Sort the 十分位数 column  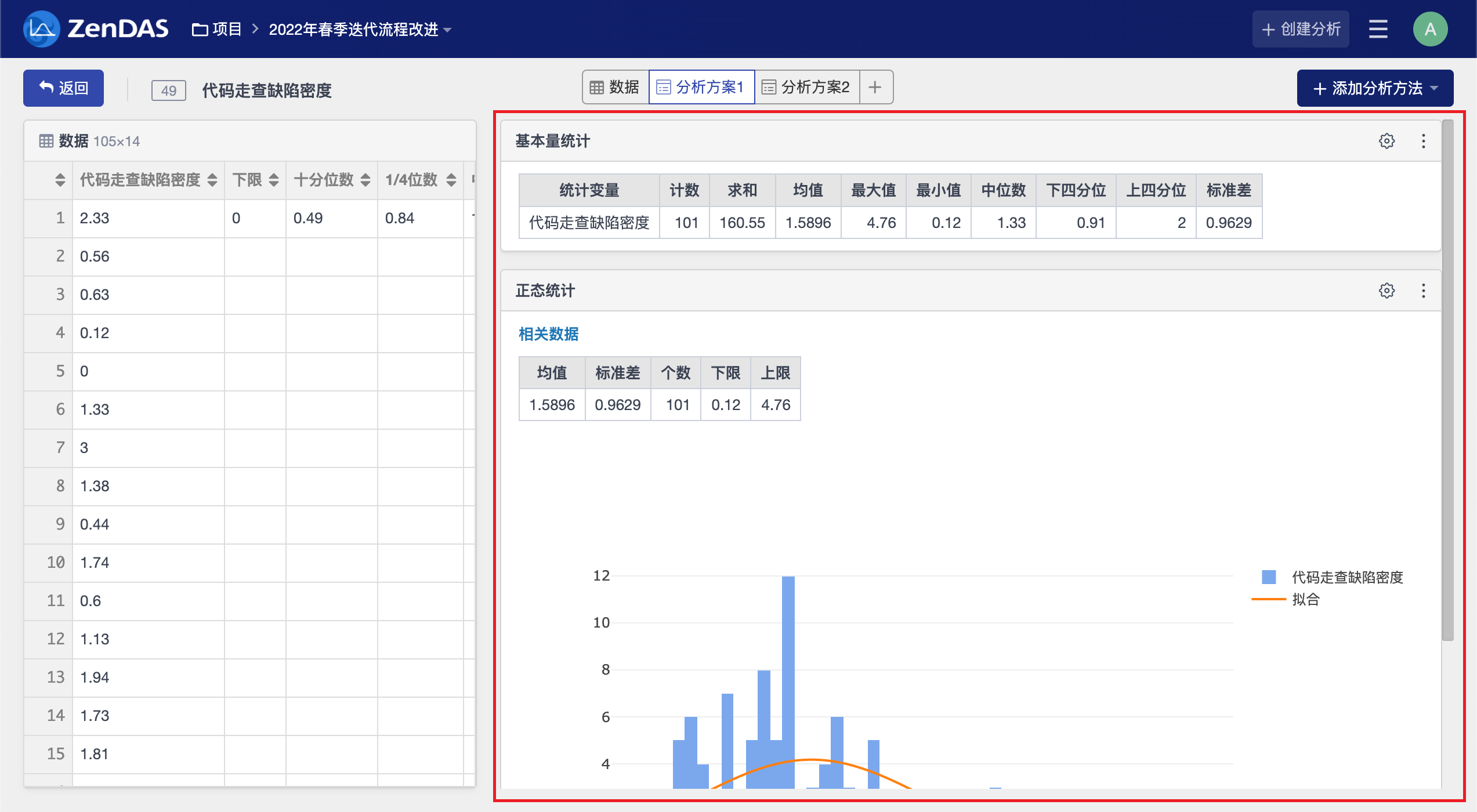click(x=365, y=180)
